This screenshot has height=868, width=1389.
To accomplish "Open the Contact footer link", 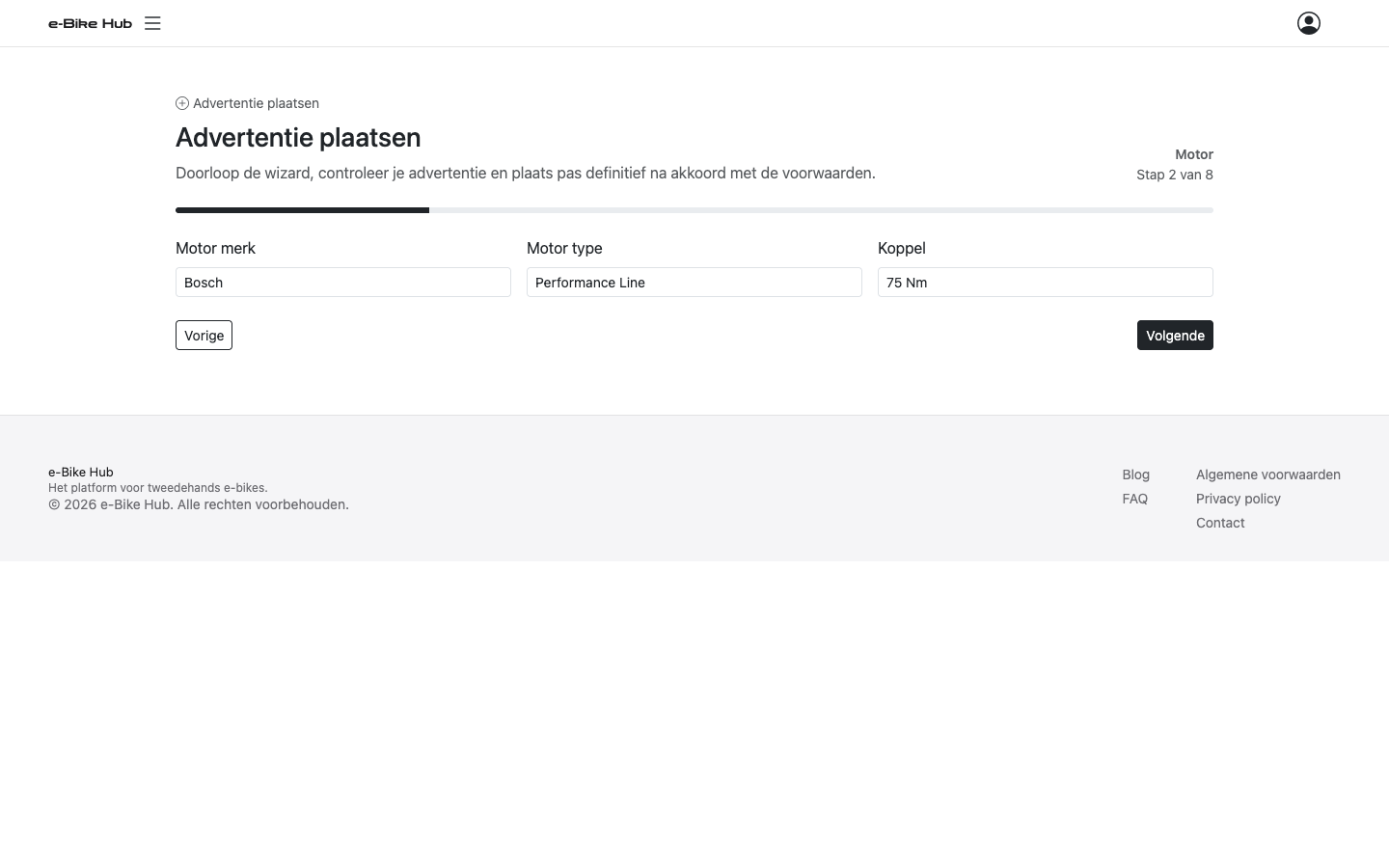I will (1220, 523).
